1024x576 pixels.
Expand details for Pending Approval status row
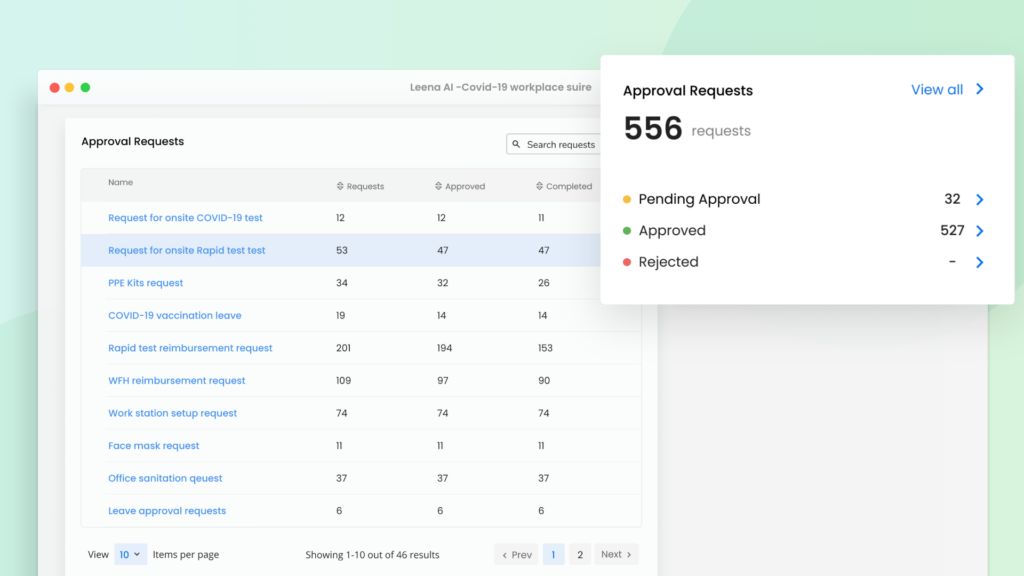[x=979, y=199]
